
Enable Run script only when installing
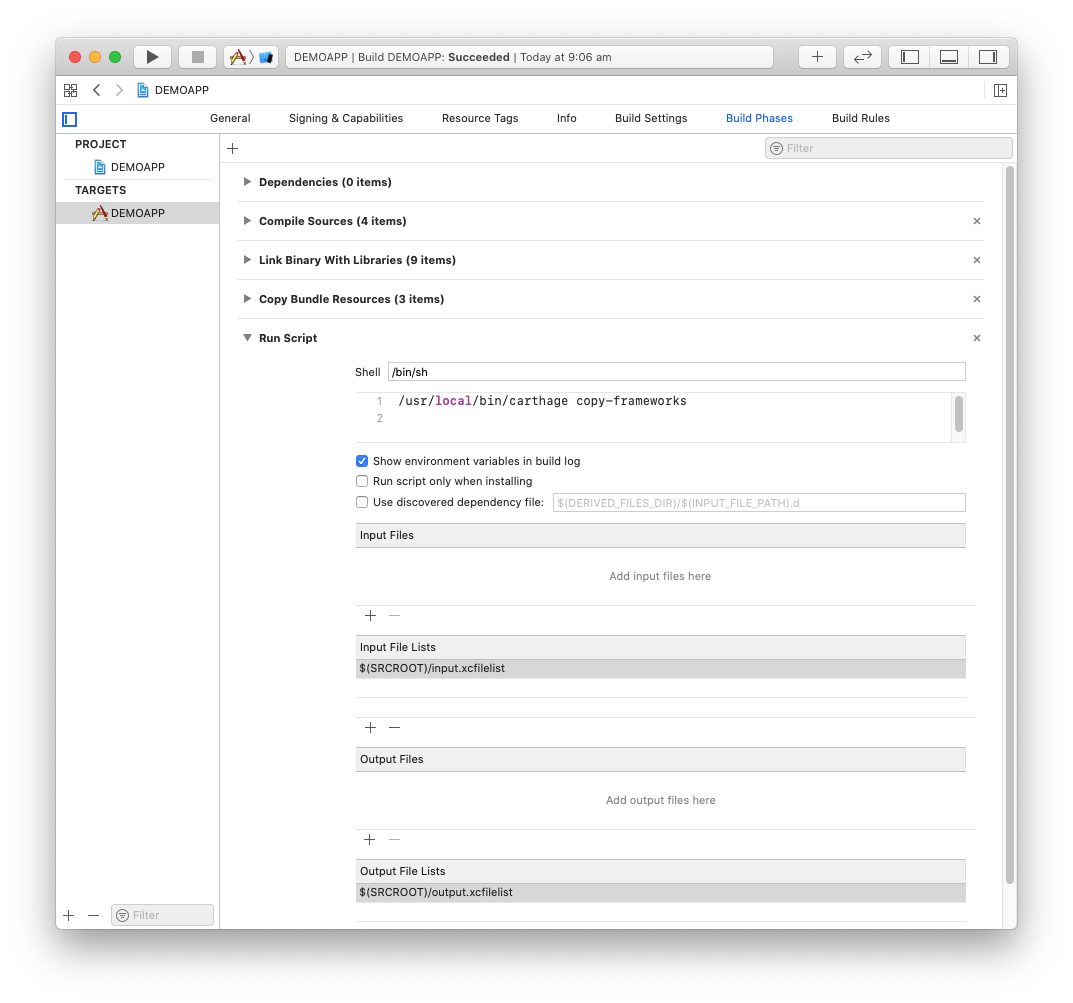362,481
